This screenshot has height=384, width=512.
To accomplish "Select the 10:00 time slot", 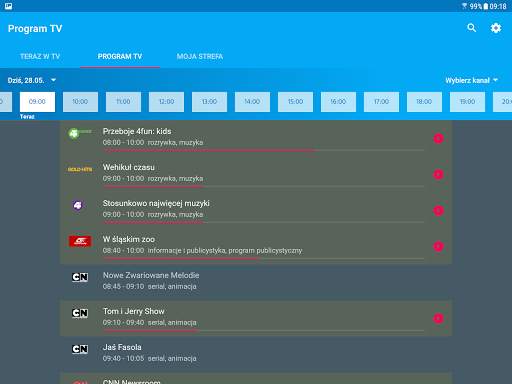I will click(x=80, y=102).
